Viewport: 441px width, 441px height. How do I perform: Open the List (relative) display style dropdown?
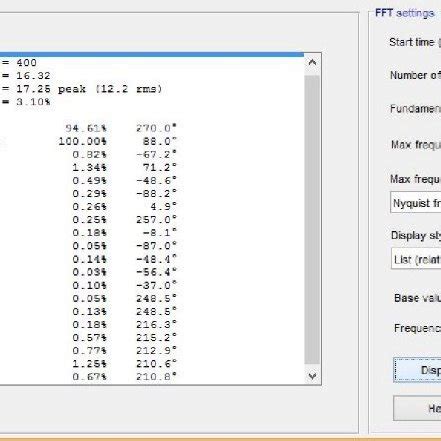pyautogui.click(x=416, y=259)
